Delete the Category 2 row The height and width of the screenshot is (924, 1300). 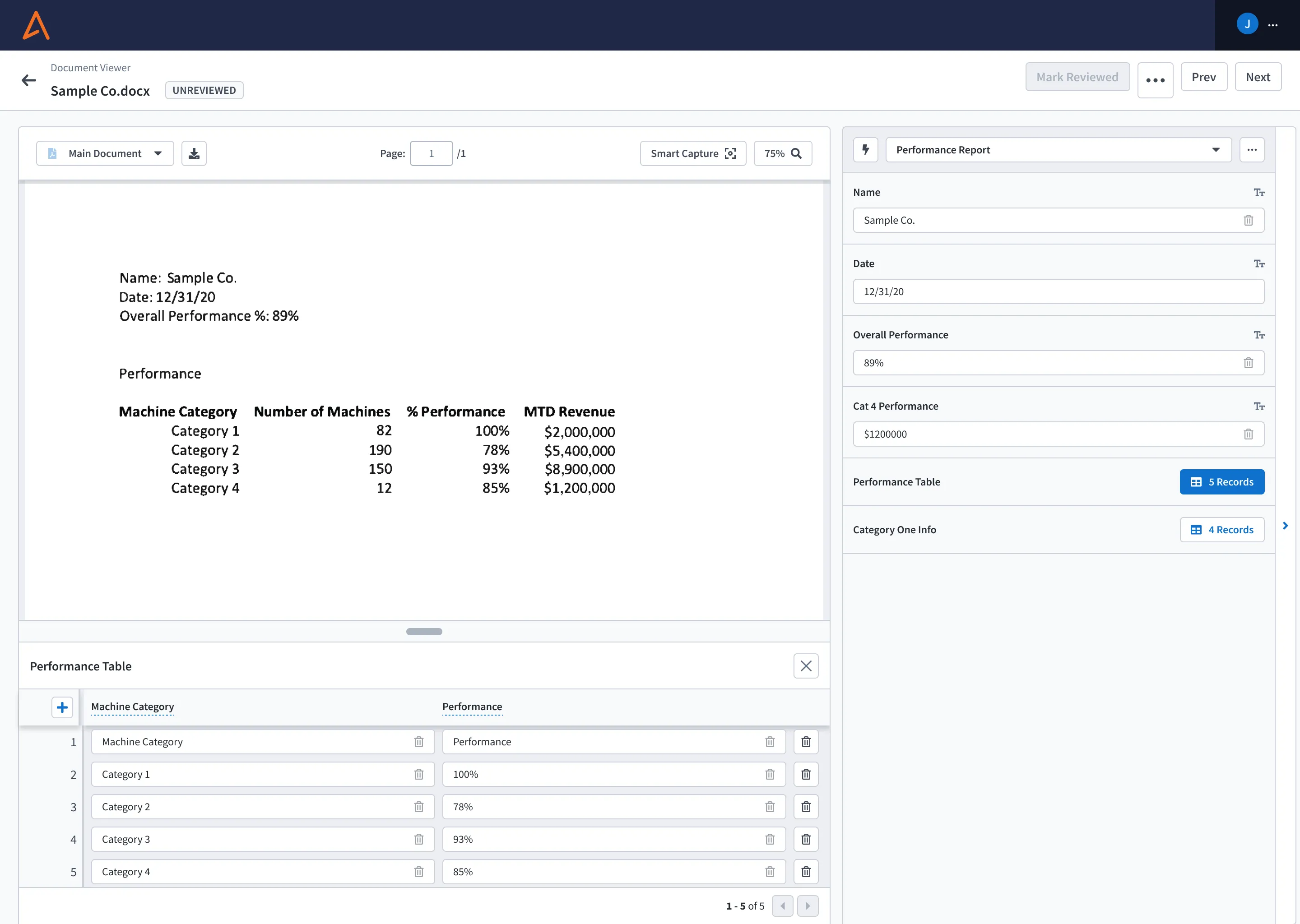pos(806,807)
